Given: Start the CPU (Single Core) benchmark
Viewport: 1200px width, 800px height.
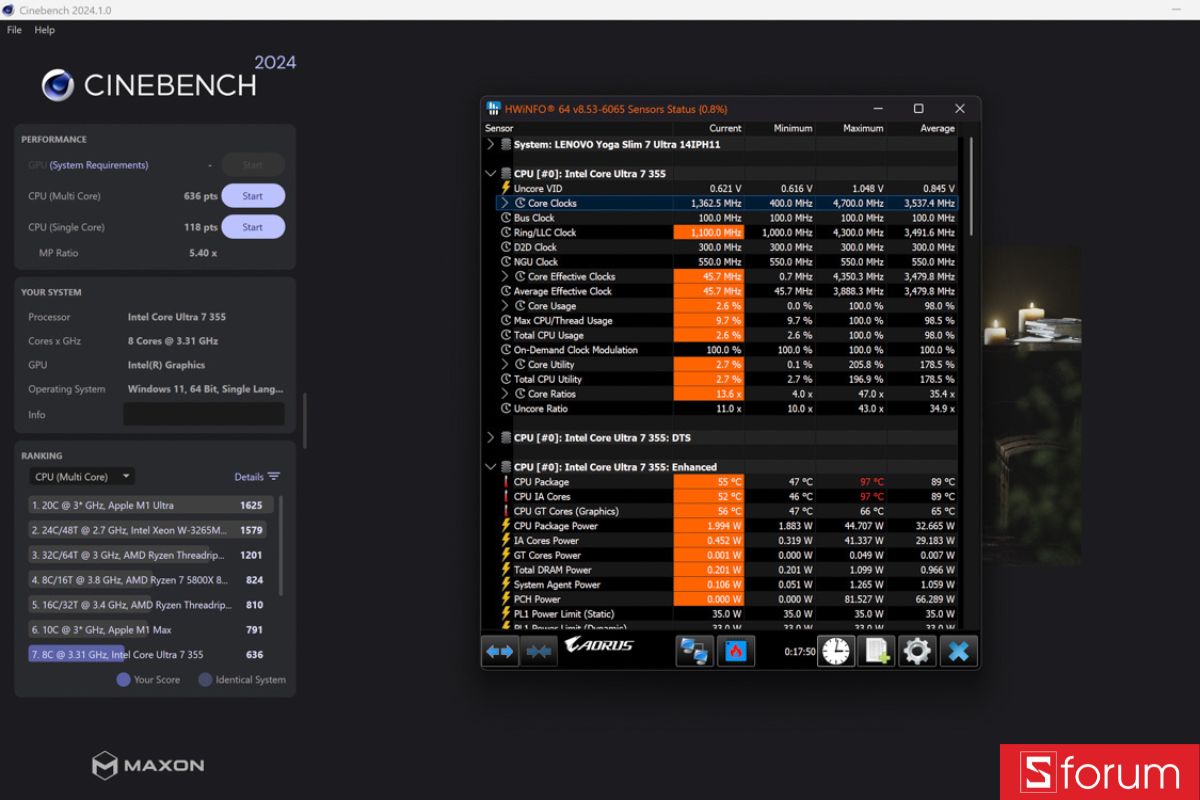Looking at the screenshot, I should click(x=253, y=227).
